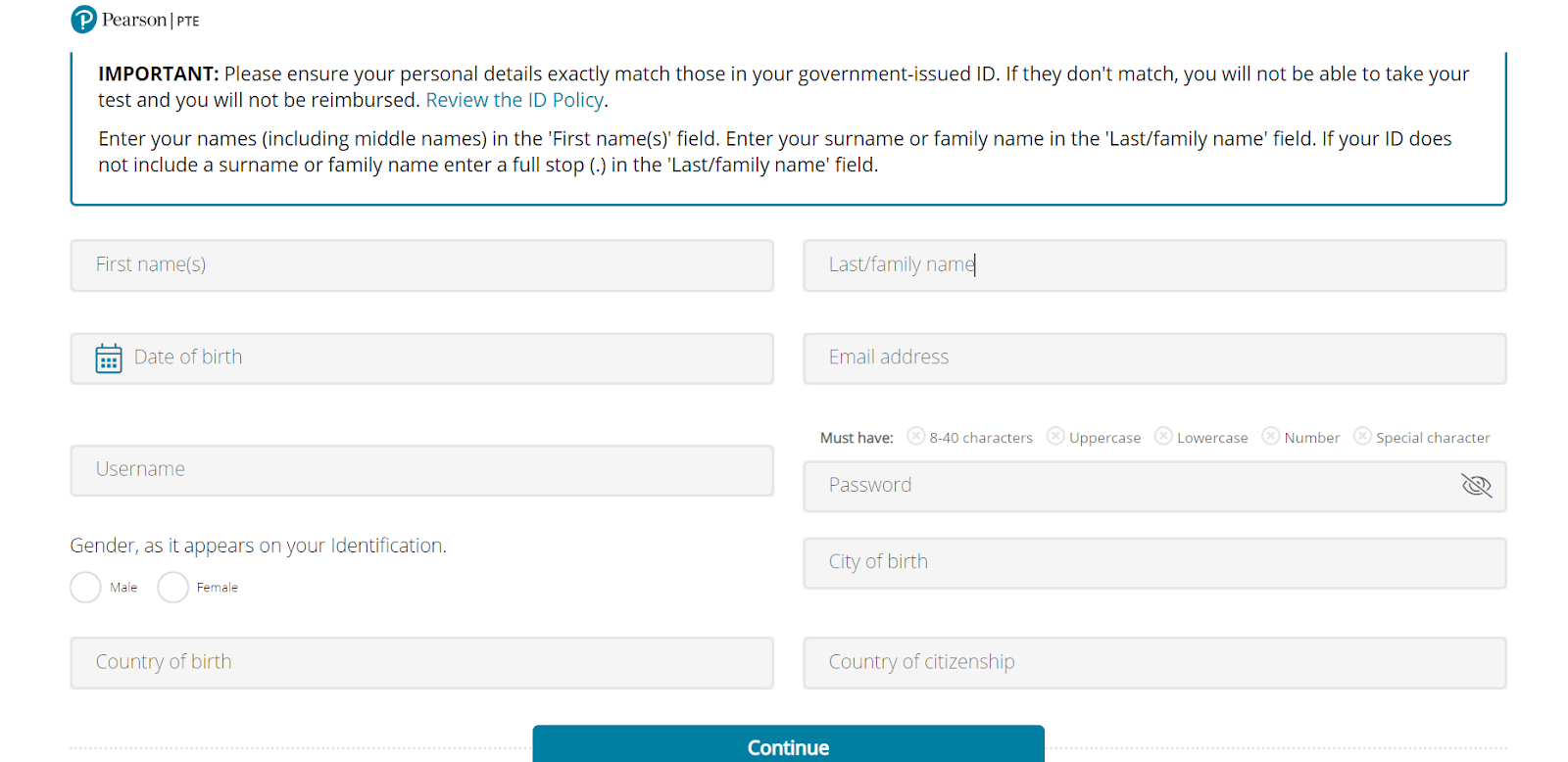
Task: Click the 8-40 characters requirement icon
Action: [915, 436]
